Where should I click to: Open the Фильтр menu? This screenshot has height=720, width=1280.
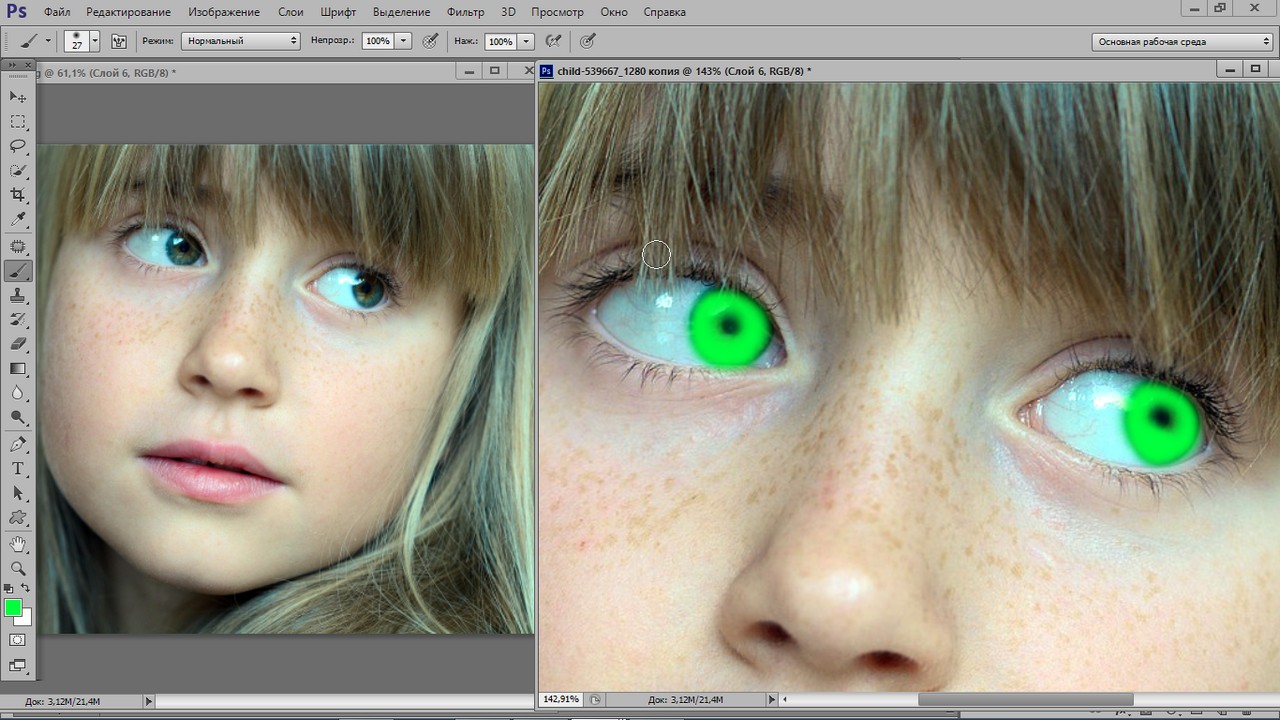[x=465, y=12]
